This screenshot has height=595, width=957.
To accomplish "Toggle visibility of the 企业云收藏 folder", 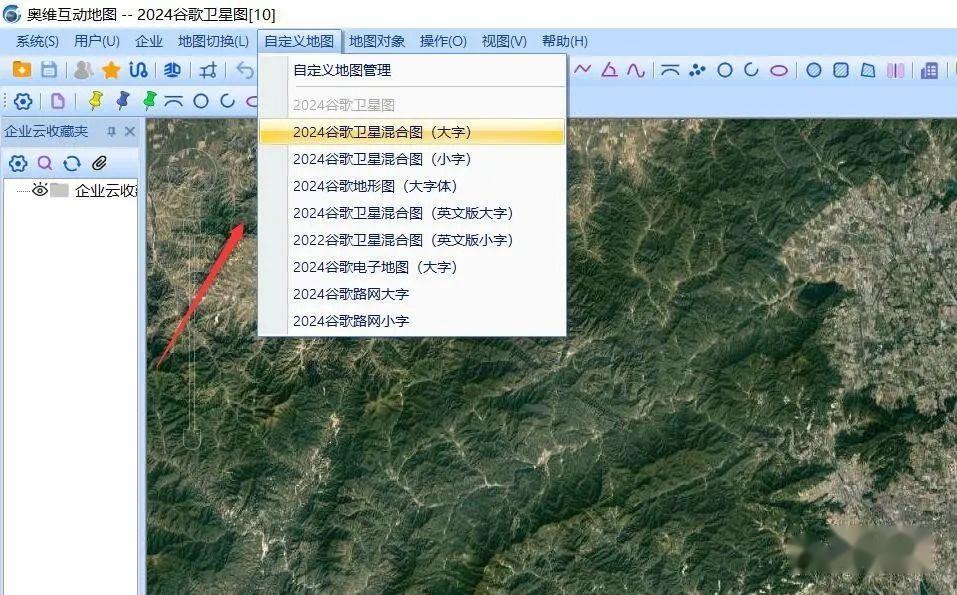I will click(x=38, y=189).
